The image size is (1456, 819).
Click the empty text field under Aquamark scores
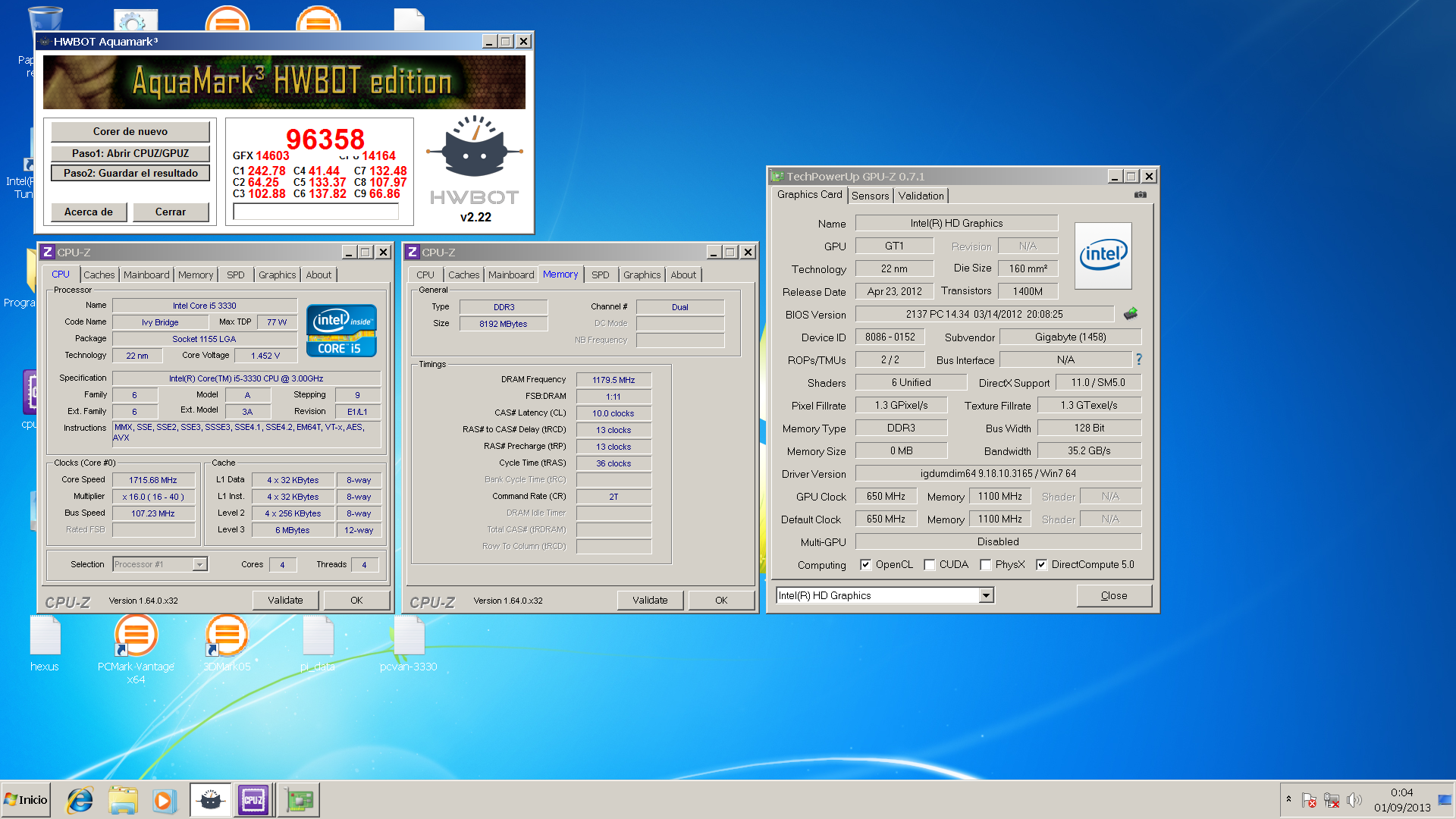[x=315, y=212]
